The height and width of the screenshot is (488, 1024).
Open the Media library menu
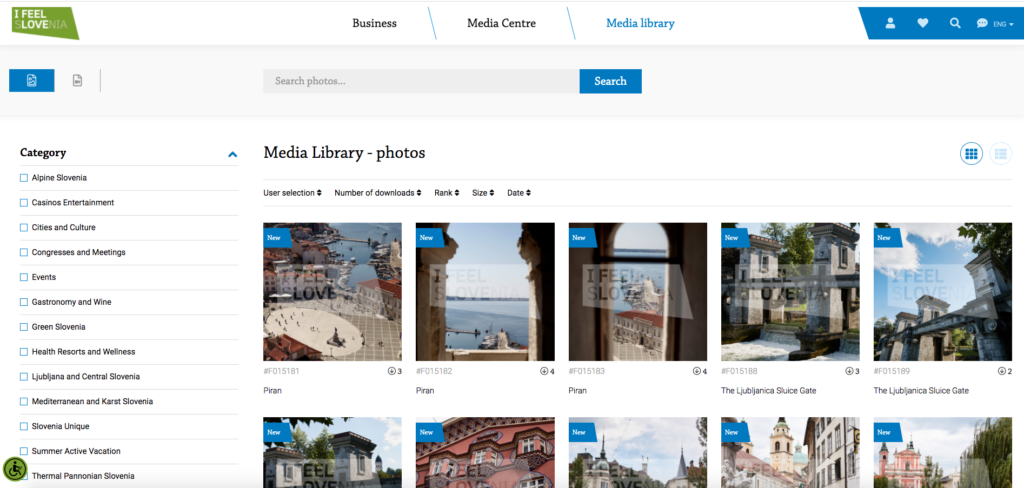640,24
